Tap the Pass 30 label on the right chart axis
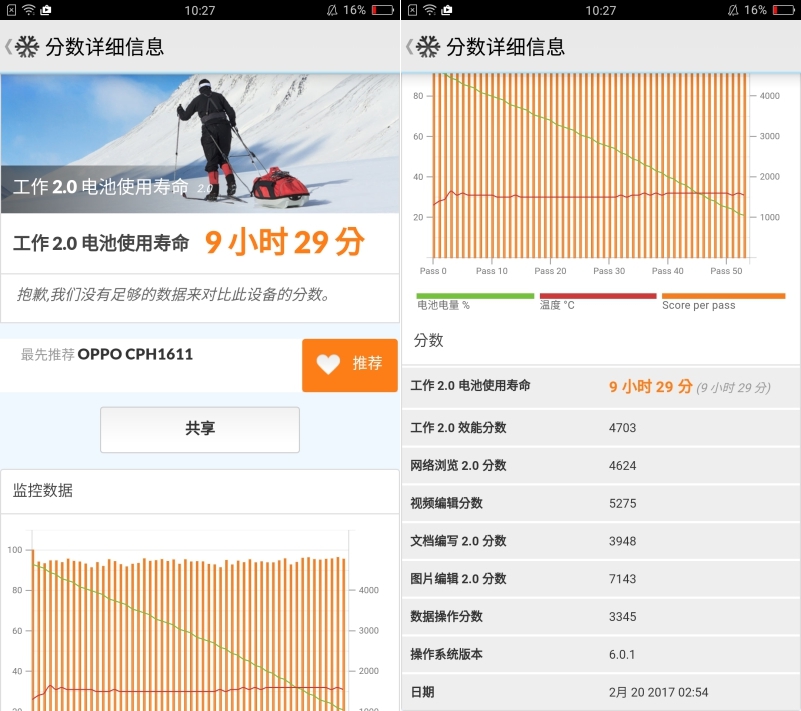801x711 pixels. coord(609,271)
